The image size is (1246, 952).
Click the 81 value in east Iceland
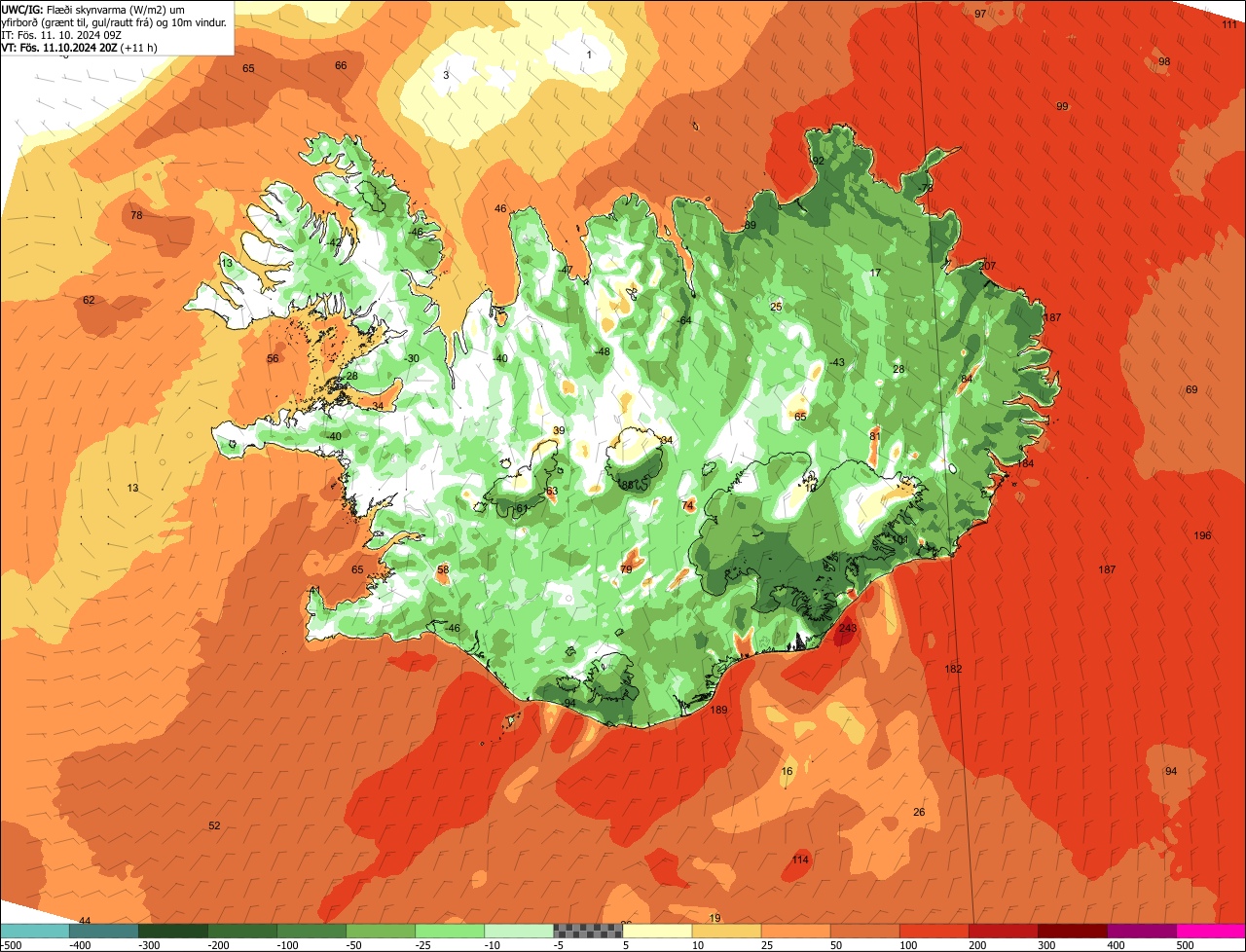[874, 435]
